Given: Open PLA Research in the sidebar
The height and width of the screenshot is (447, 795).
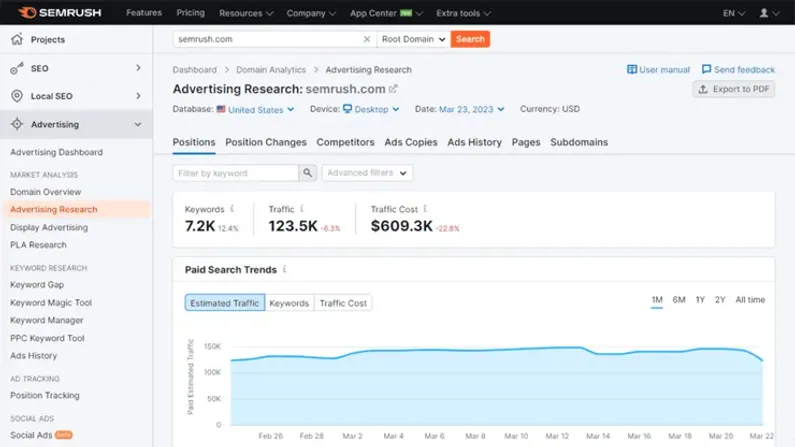Looking at the screenshot, I should 38,245.
